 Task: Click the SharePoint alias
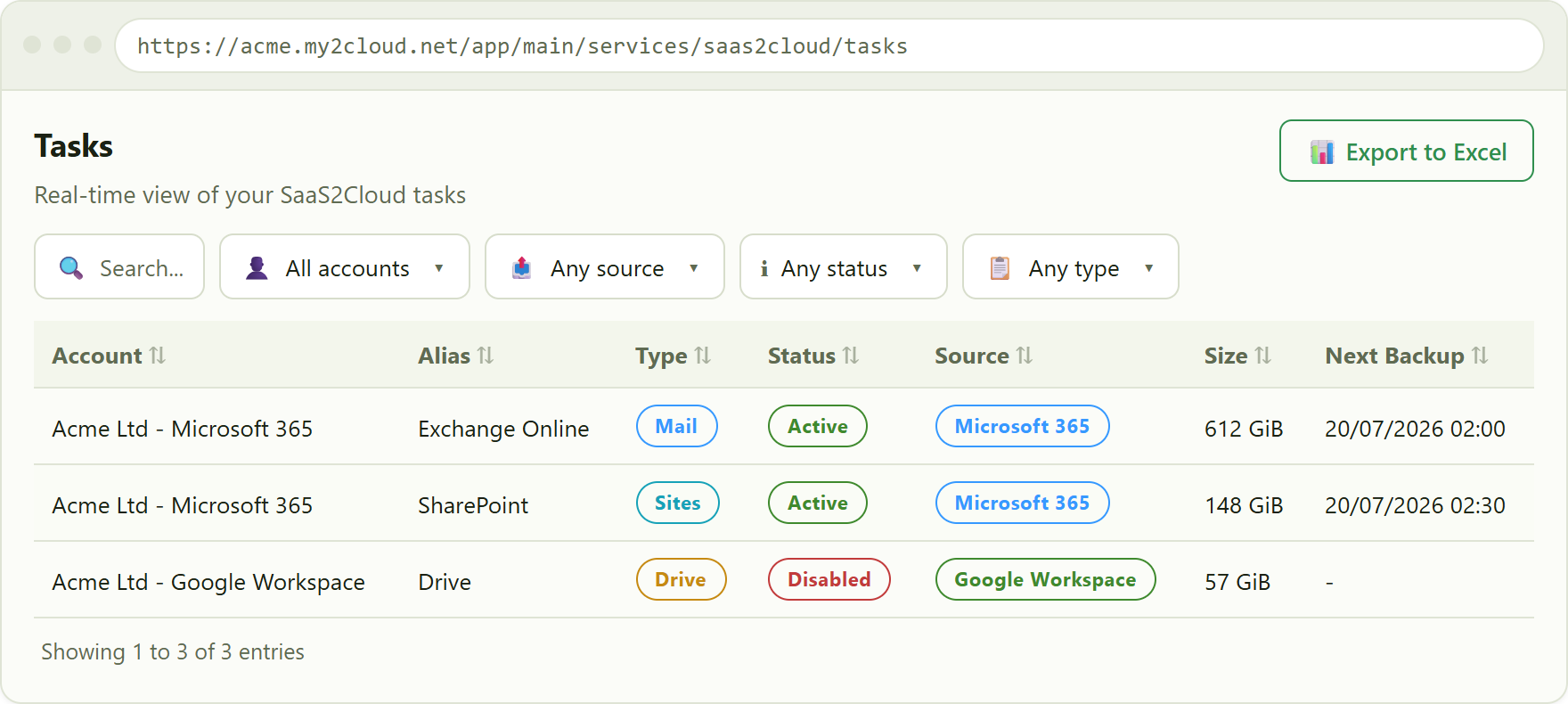[473, 505]
